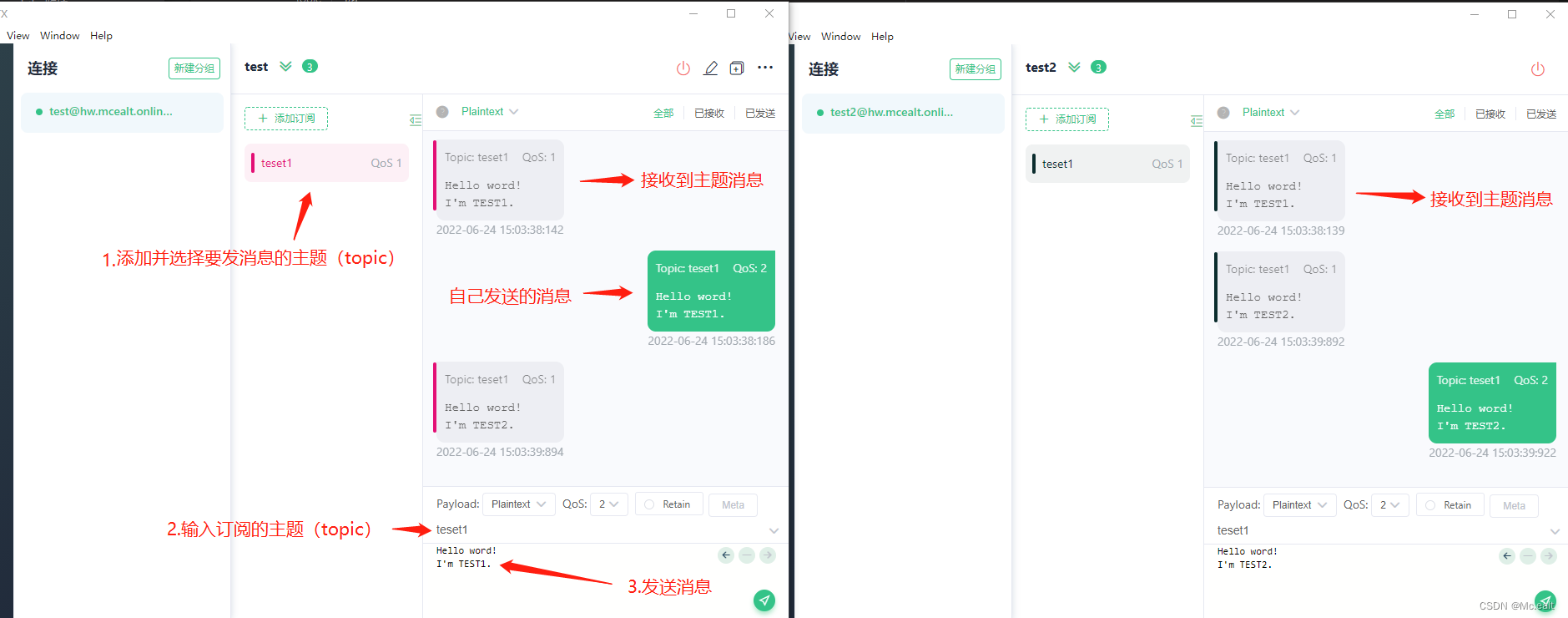Open the three-dots more menu in test window
The image size is (1568, 618).
coord(765,68)
